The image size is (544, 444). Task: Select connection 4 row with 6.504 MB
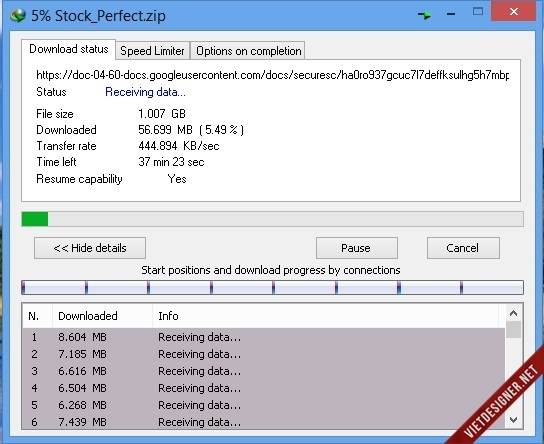click(x=264, y=388)
